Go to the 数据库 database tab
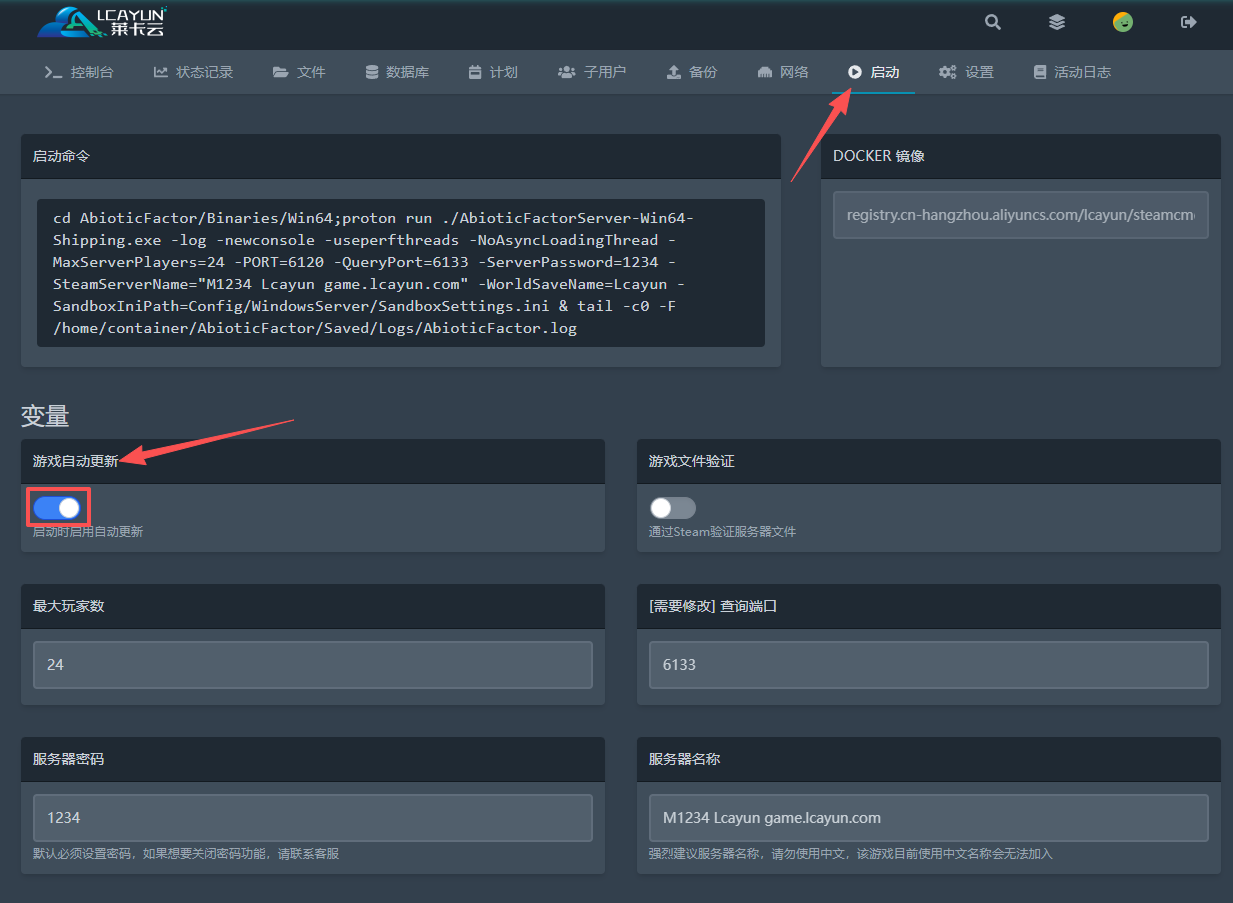The height and width of the screenshot is (903, 1233). coord(397,72)
